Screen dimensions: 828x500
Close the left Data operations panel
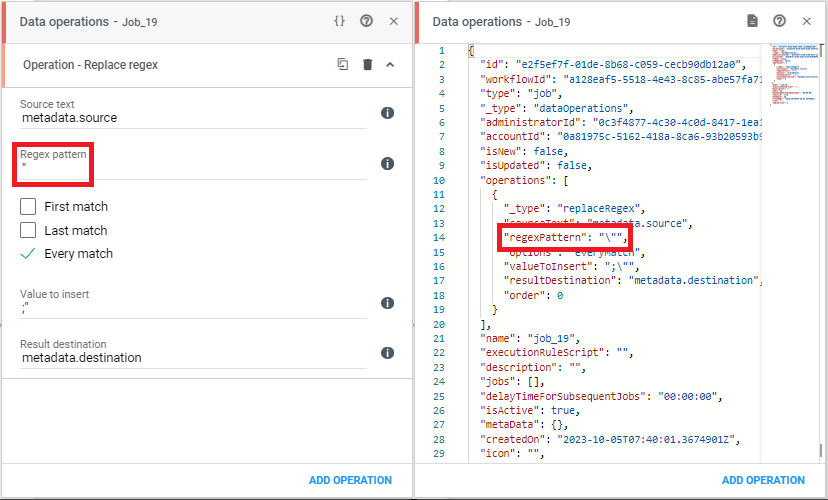(x=393, y=22)
